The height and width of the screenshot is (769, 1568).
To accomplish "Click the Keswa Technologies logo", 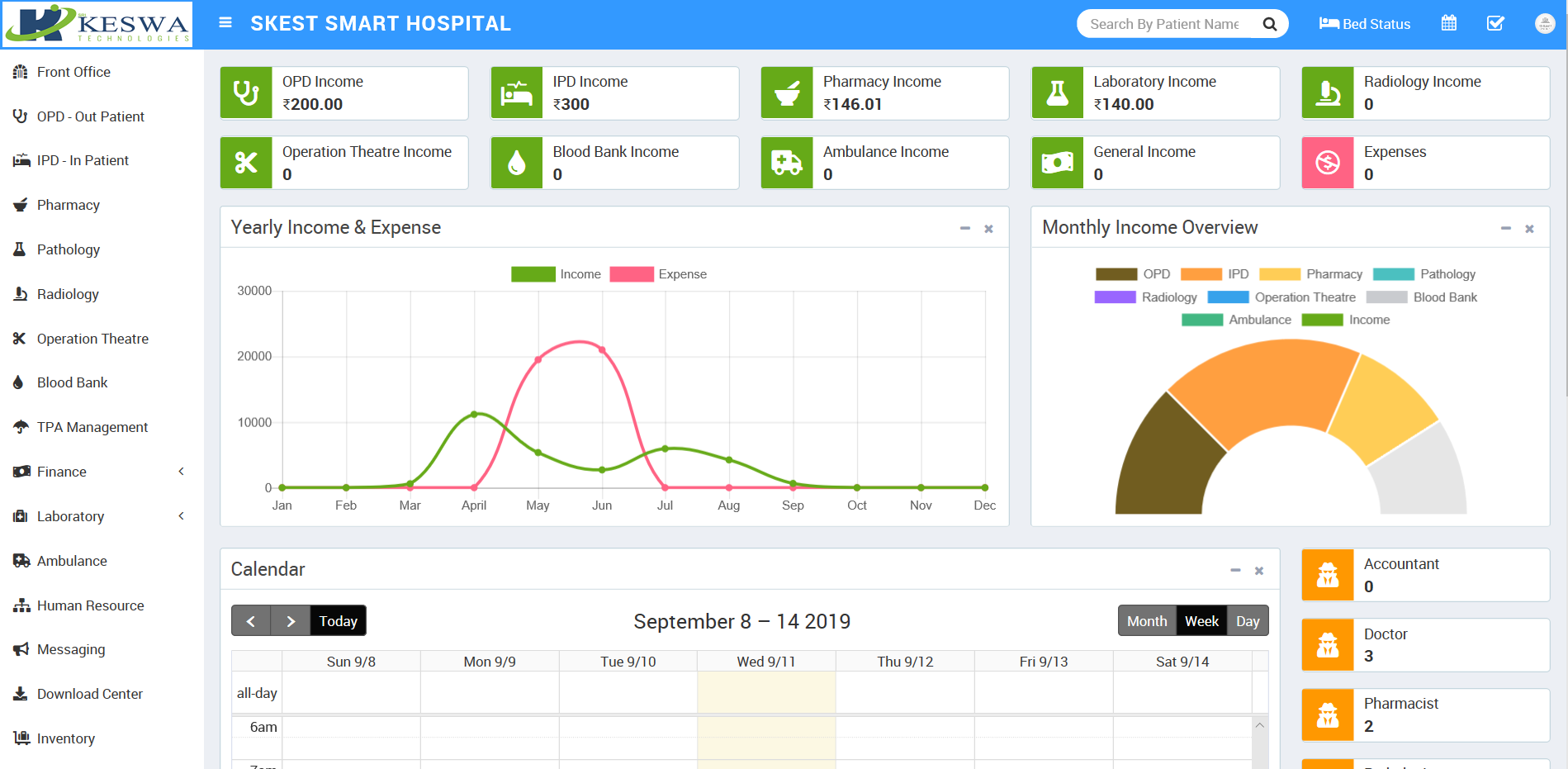I will click(97, 24).
